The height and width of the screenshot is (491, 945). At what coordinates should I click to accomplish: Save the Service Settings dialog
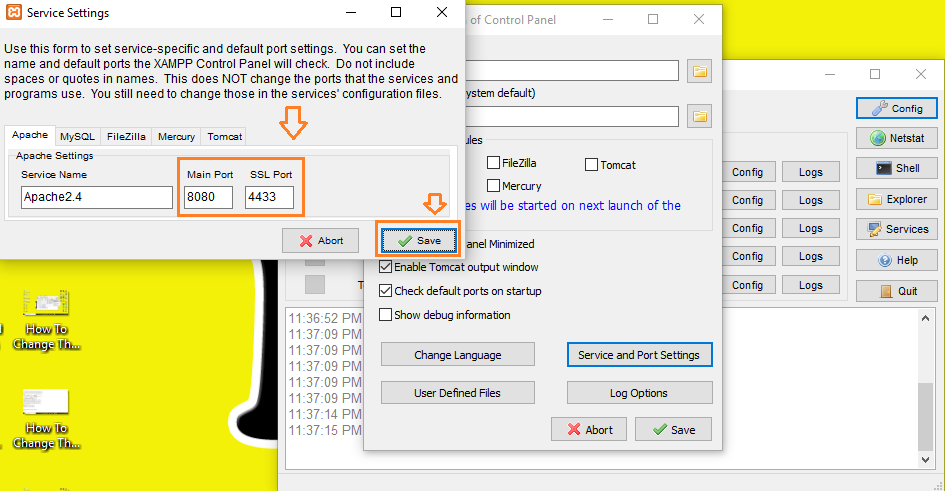pos(419,240)
